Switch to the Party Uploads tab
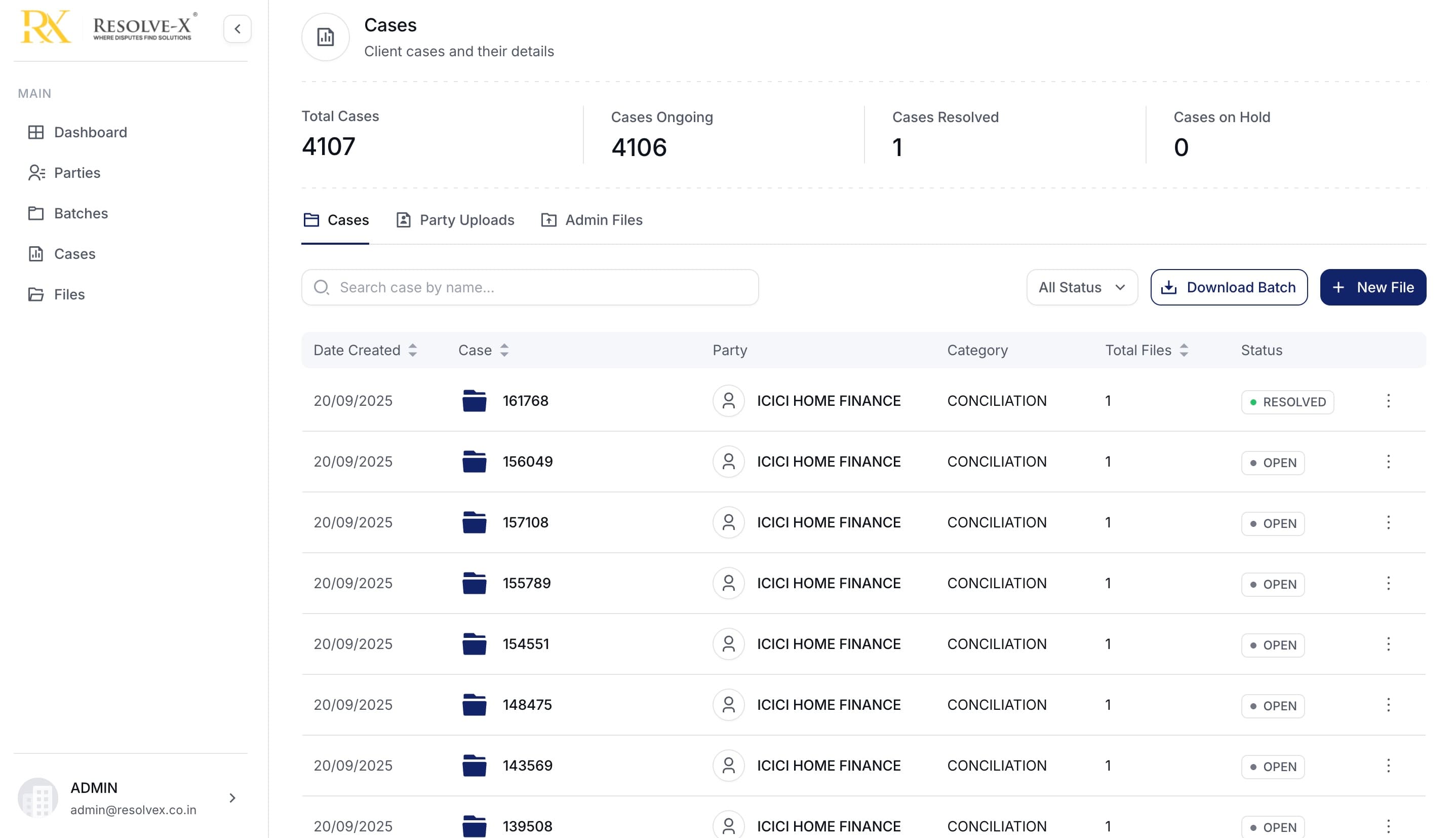Viewport: 1456px width, 838px height. (x=455, y=220)
